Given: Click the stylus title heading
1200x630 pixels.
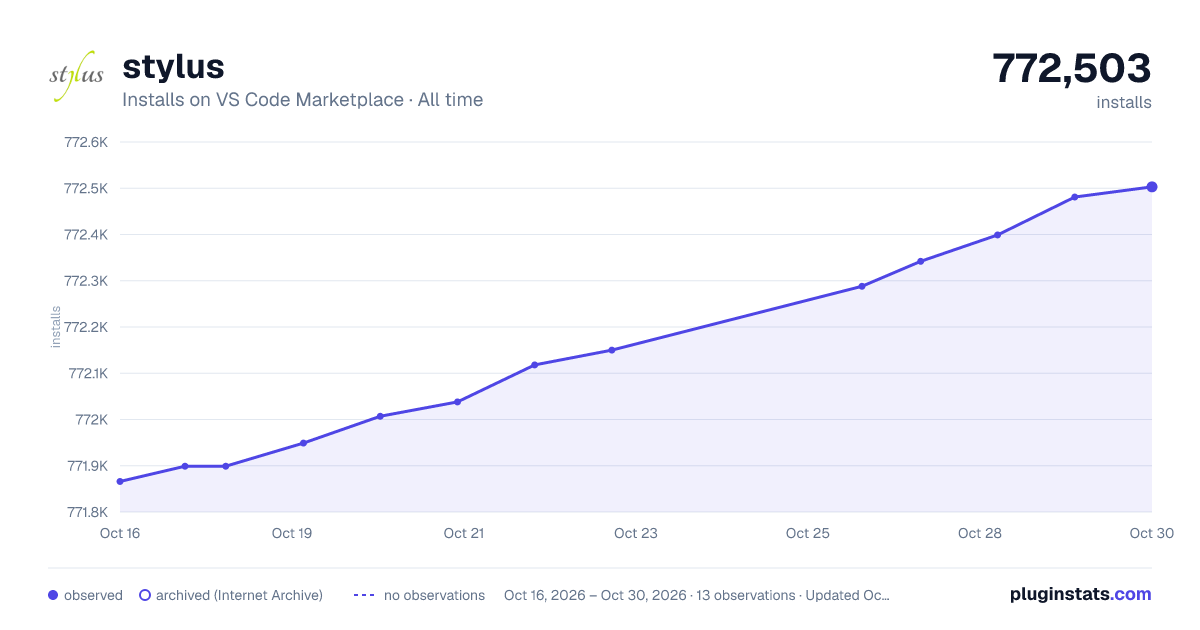Looking at the screenshot, I should click(173, 67).
